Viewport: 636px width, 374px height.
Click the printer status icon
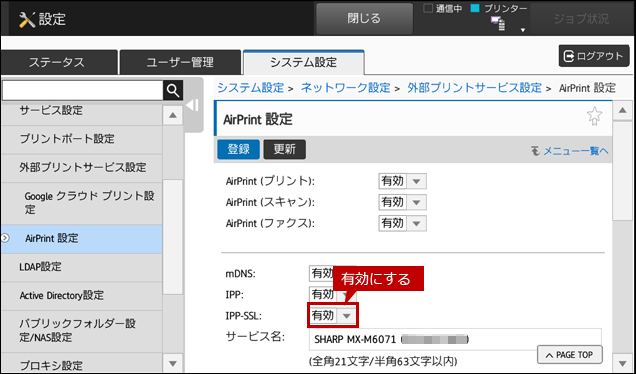pos(498,24)
